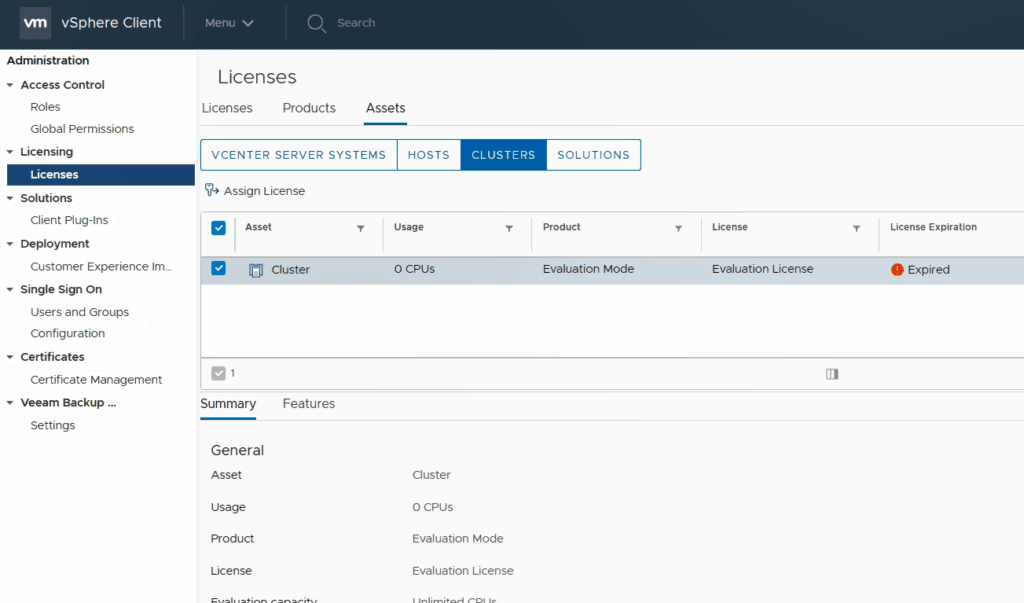Click the 'Evaluation License' value in General summary
This screenshot has width=1024, height=603.
463,571
